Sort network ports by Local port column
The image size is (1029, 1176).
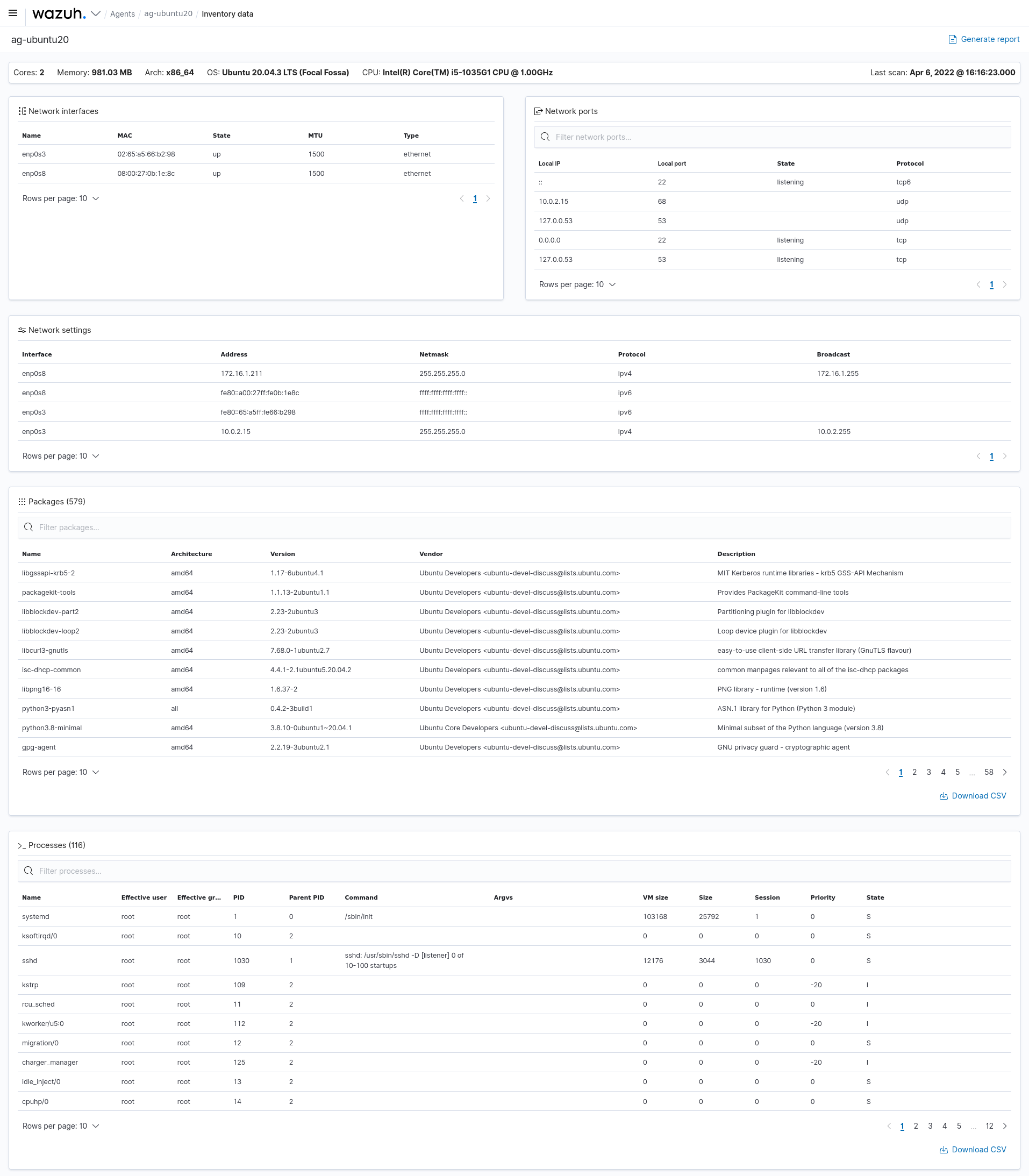pyautogui.click(x=672, y=163)
